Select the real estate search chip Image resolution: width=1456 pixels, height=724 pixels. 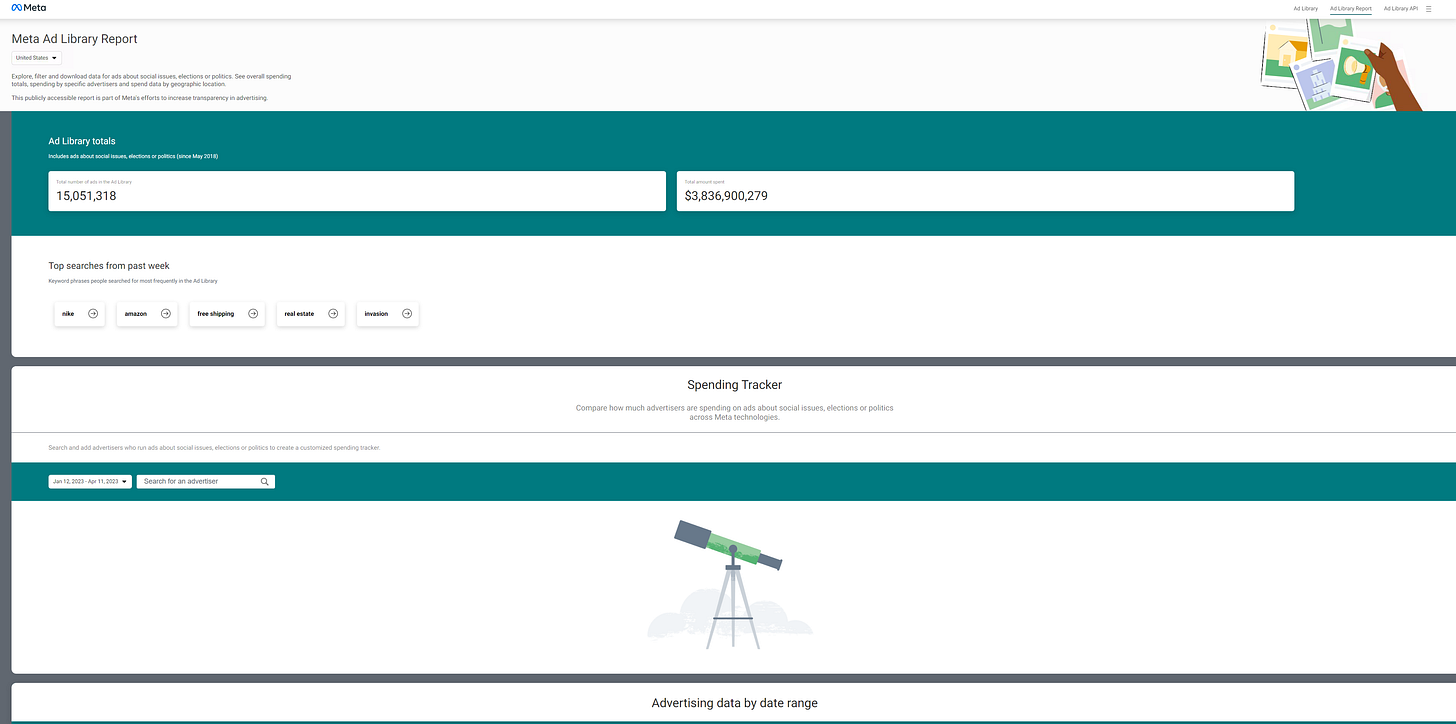tap(310, 313)
